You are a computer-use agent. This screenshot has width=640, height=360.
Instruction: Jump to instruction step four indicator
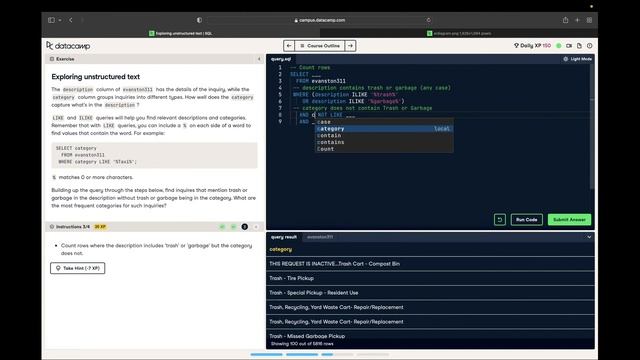pyautogui.click(x=256, y=227)
